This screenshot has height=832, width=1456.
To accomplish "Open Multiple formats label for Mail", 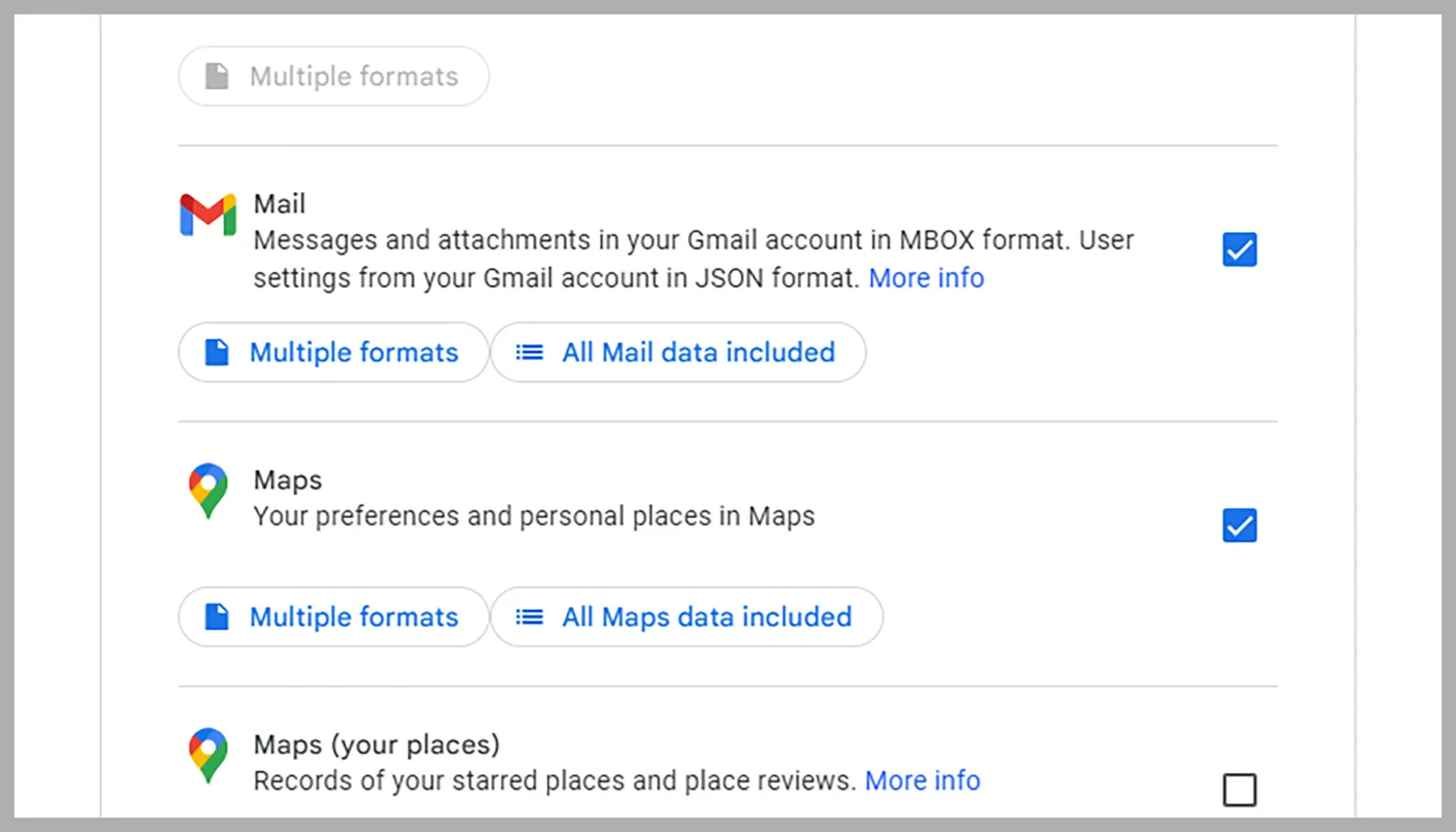I will (x=354, y=352).
